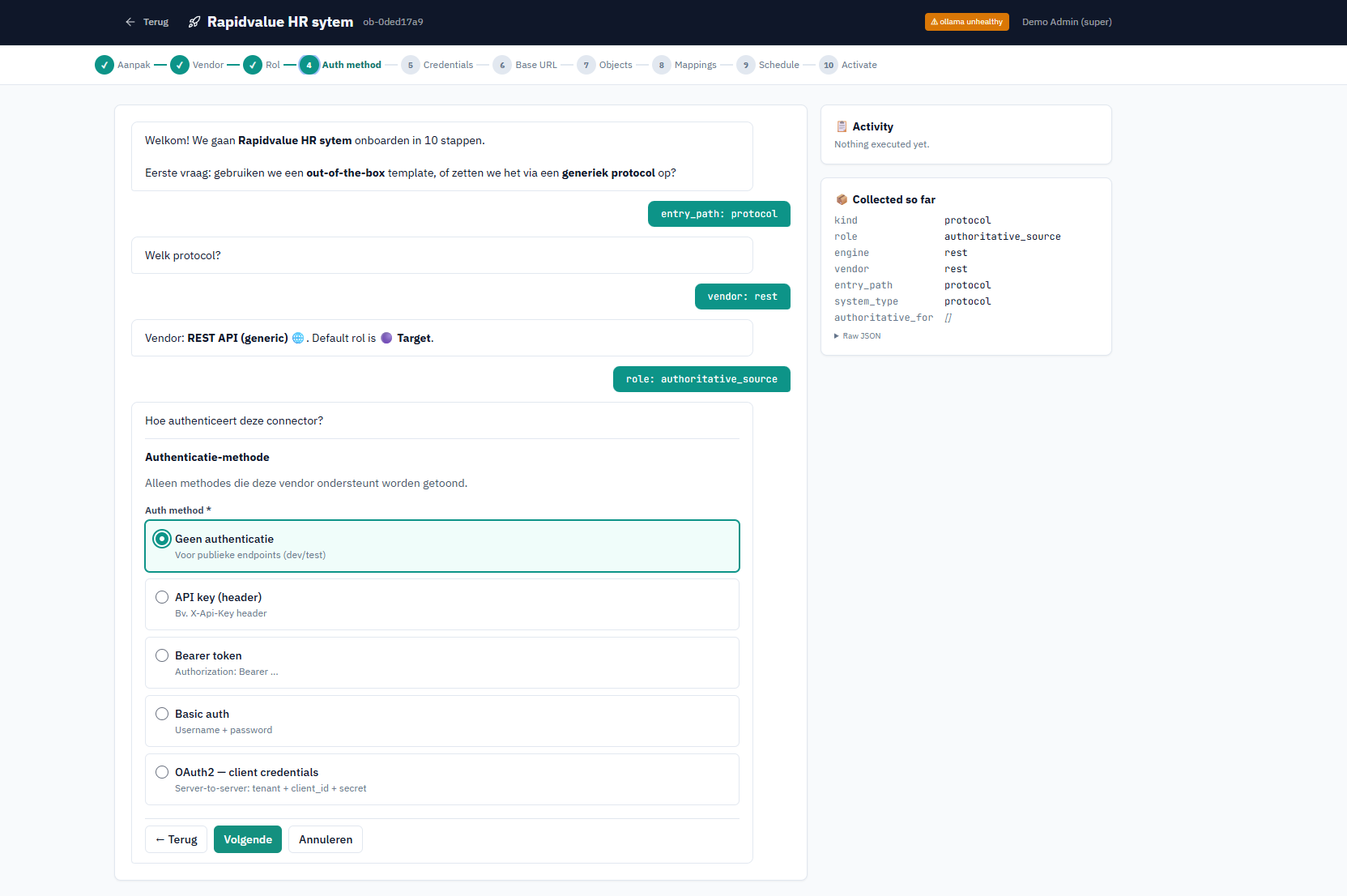The height and width of the screenshot is (896, 1347).
Task: Expand the Raw JSON disclosure triangle
Action: click(x=837, y=336)
